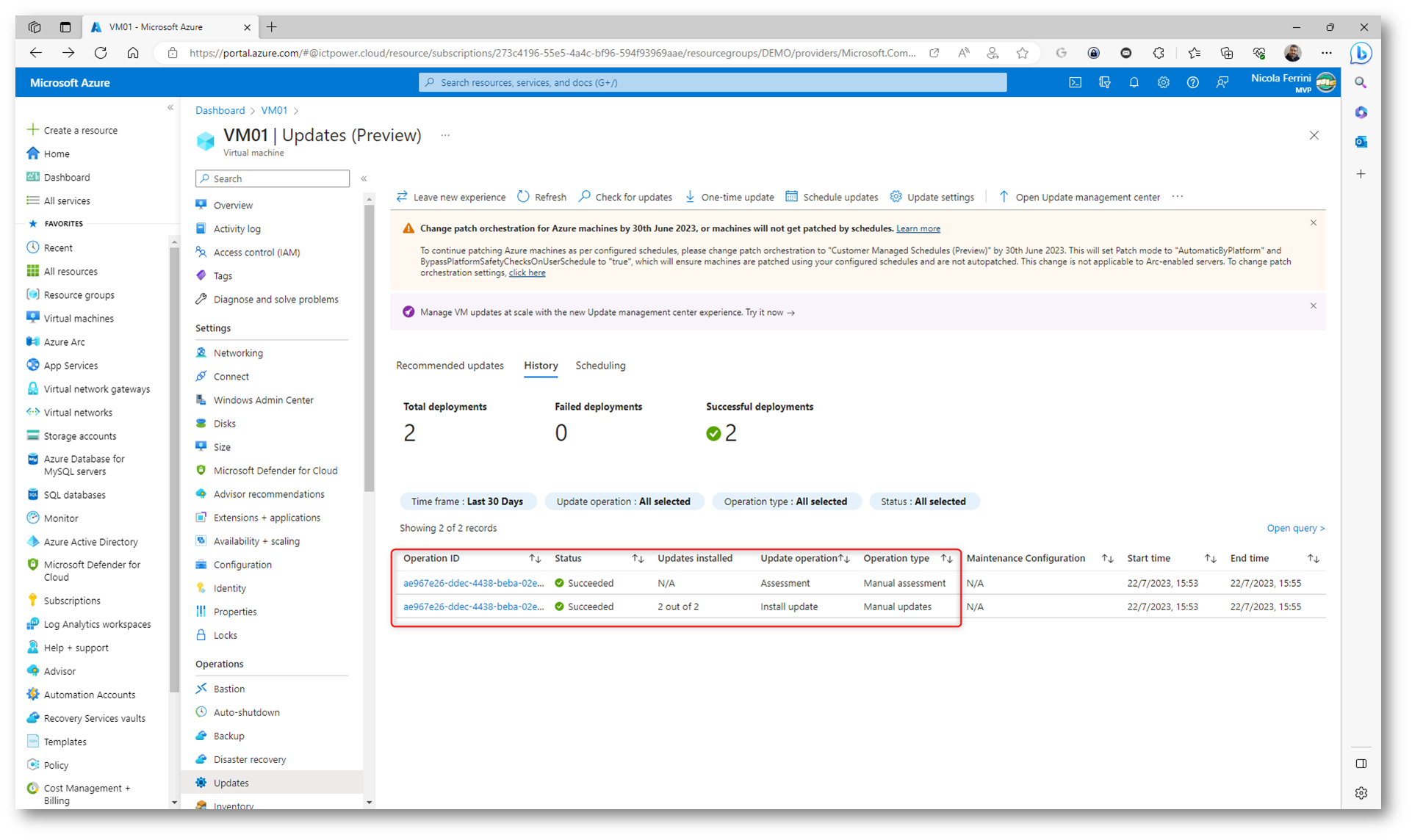Open Operation type filter
This screenshot has width=1412, height=840.
[785, 502]
